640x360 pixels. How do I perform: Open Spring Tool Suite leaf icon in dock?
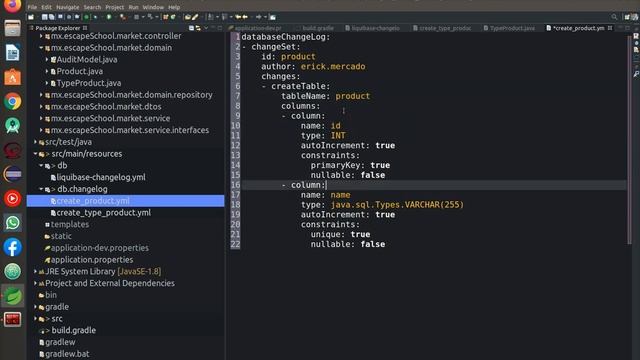[x=13, y=296]
